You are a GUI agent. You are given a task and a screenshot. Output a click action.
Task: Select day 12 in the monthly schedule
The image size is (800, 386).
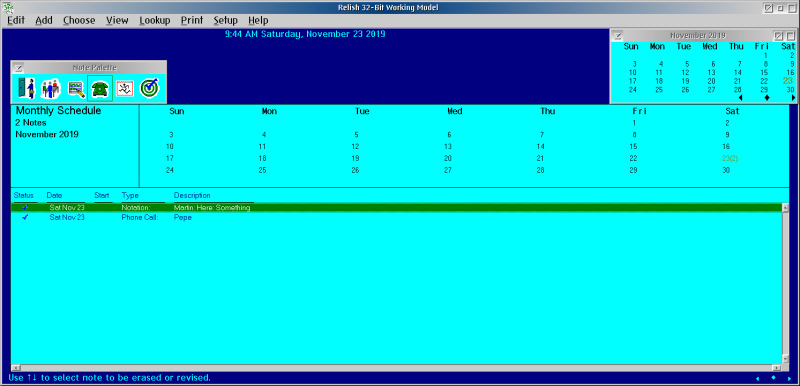tap(356, 147)
